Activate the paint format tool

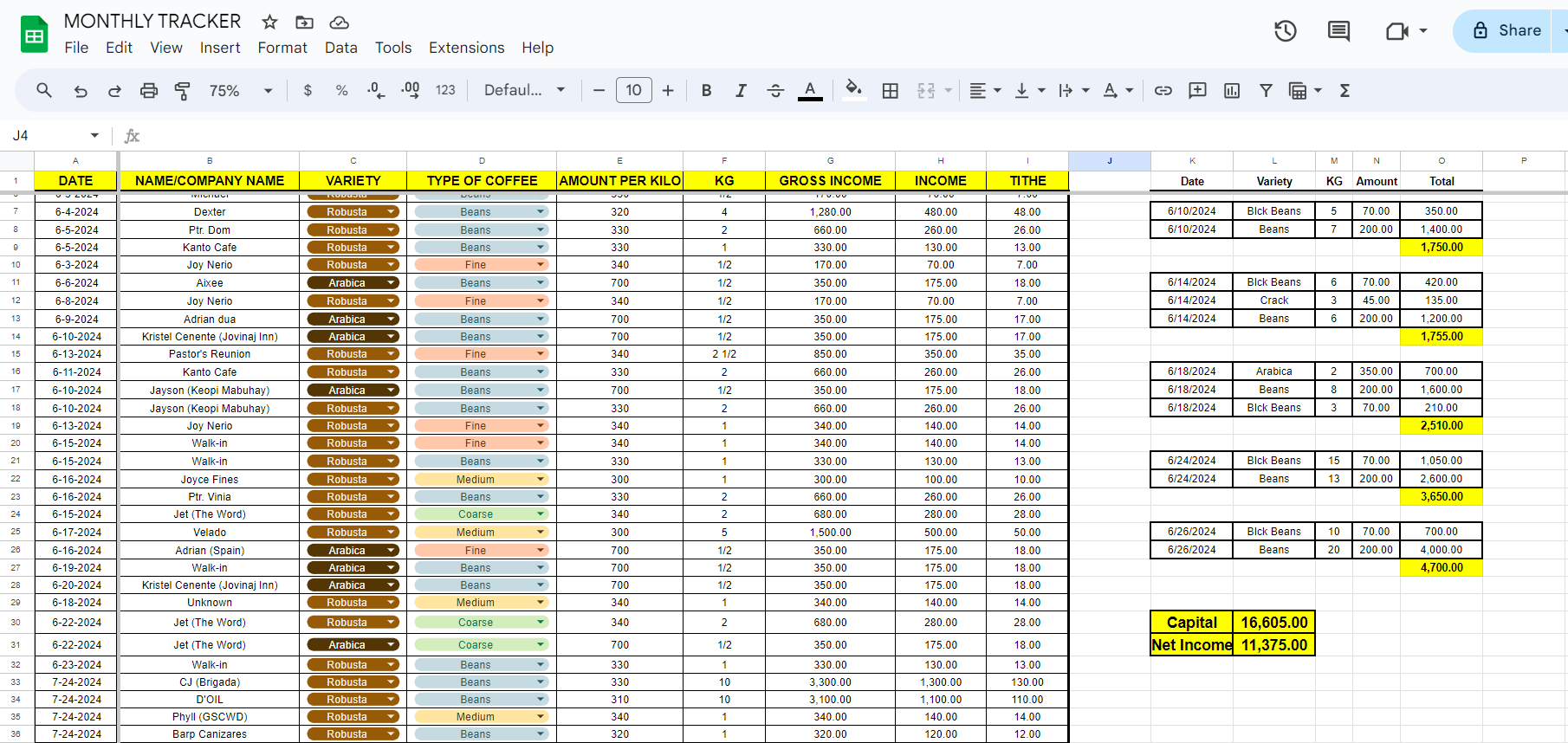(183, 90)
